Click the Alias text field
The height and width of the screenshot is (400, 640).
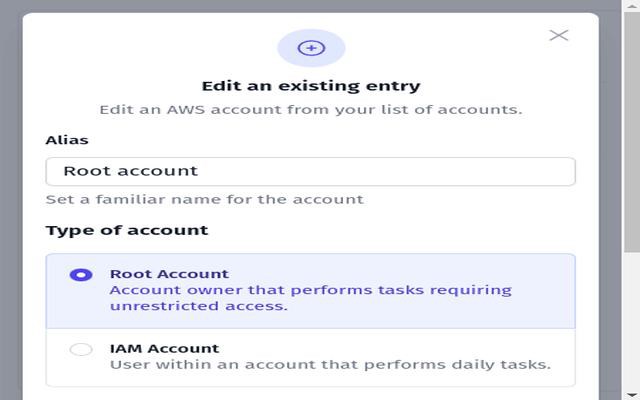pyautogui.click(x=310, y=171)
